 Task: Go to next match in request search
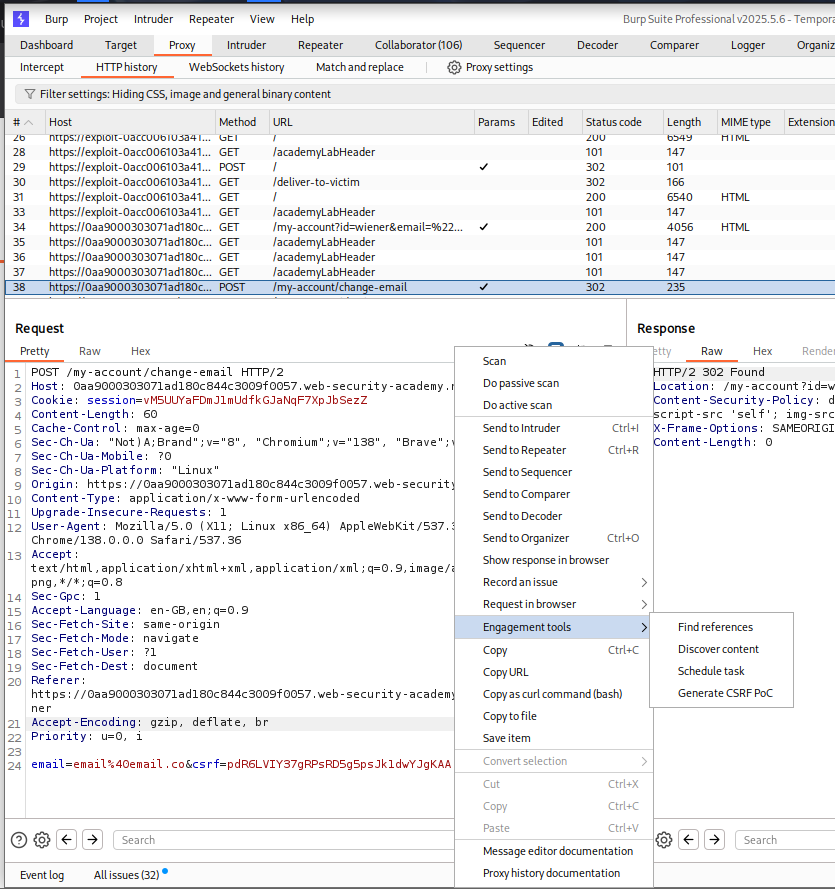point(92,840)
